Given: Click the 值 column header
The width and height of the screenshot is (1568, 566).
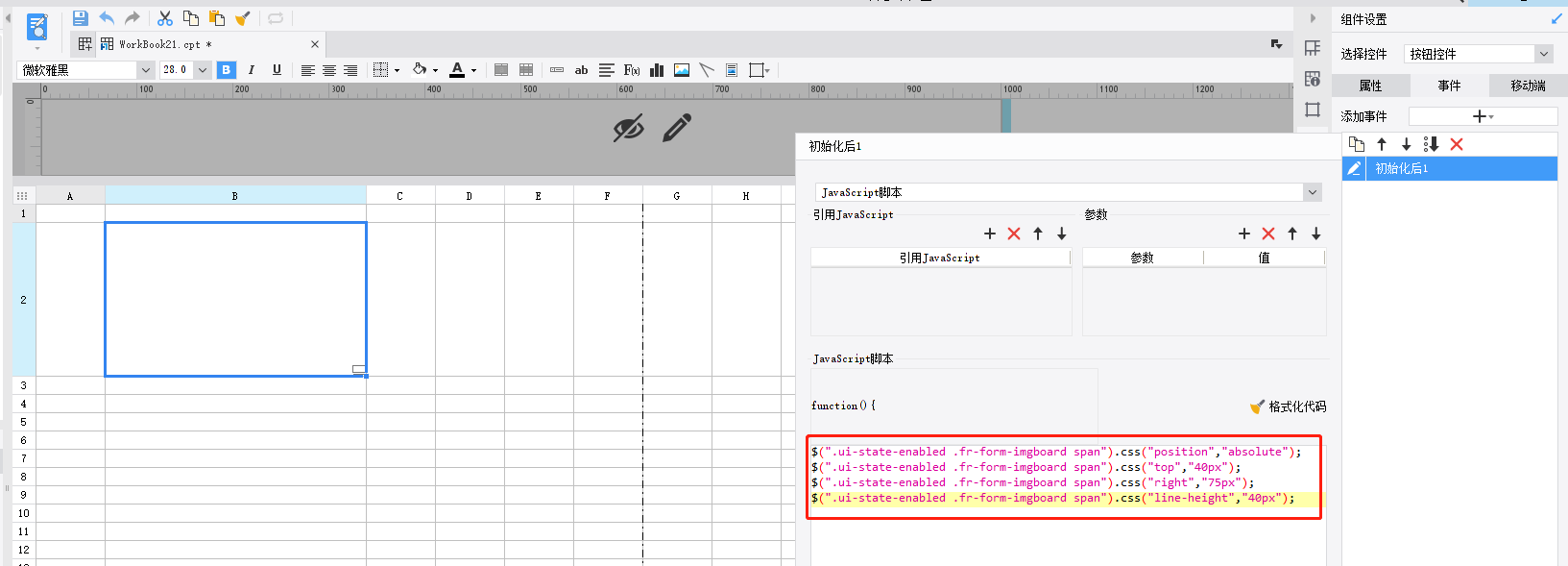Looking at the screenshot, I should [x=1264, y=258].
